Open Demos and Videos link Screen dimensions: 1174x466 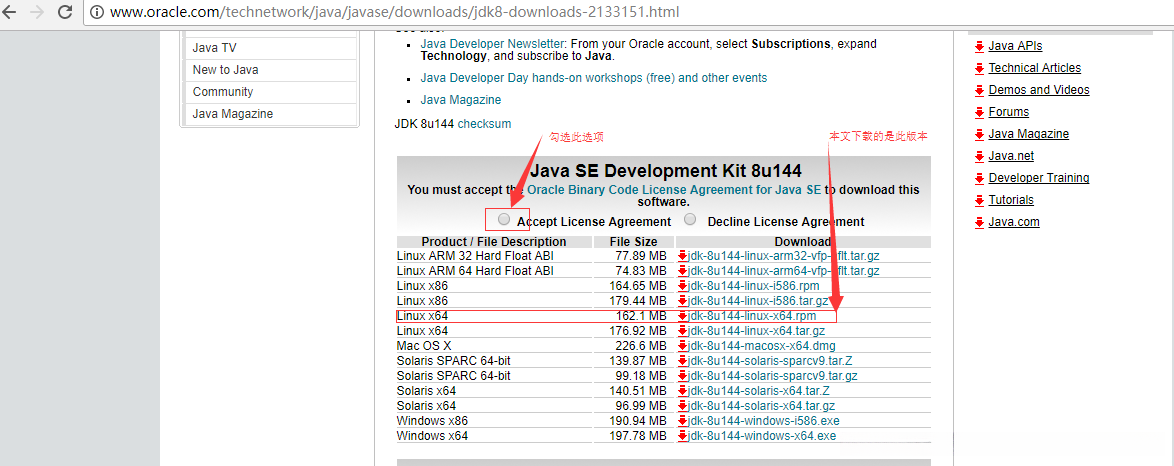tap(1038, 90)
